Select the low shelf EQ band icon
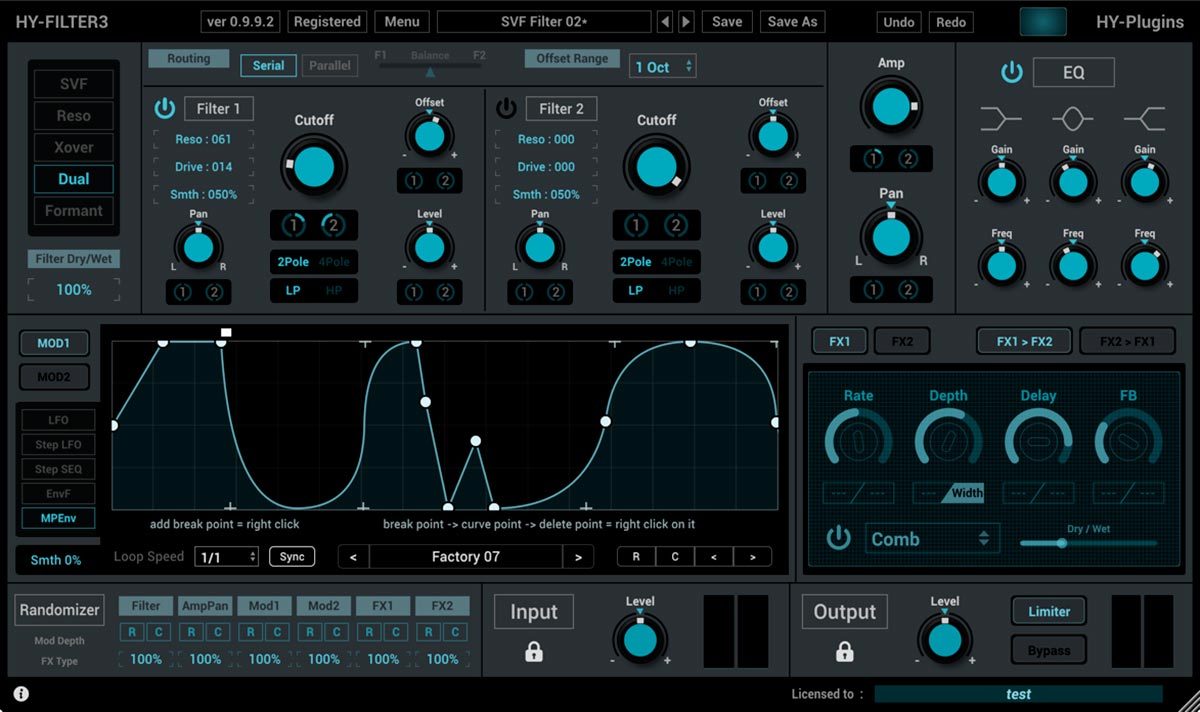The height and width of the screenshot is (712, 1200). pos(1001,119)
